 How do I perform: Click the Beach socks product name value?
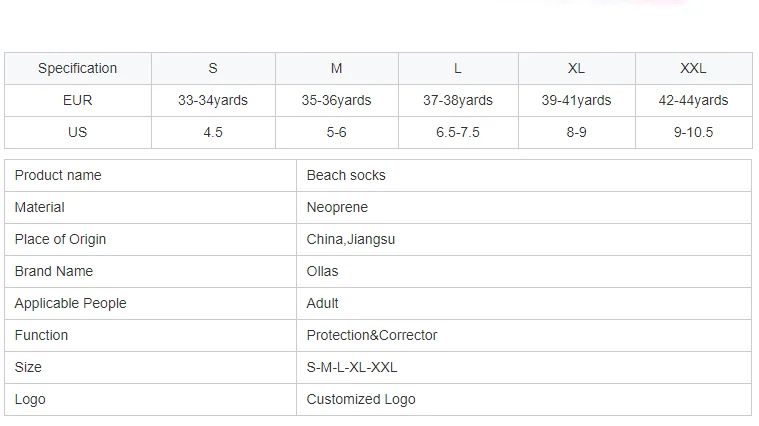tap(346, 175)
